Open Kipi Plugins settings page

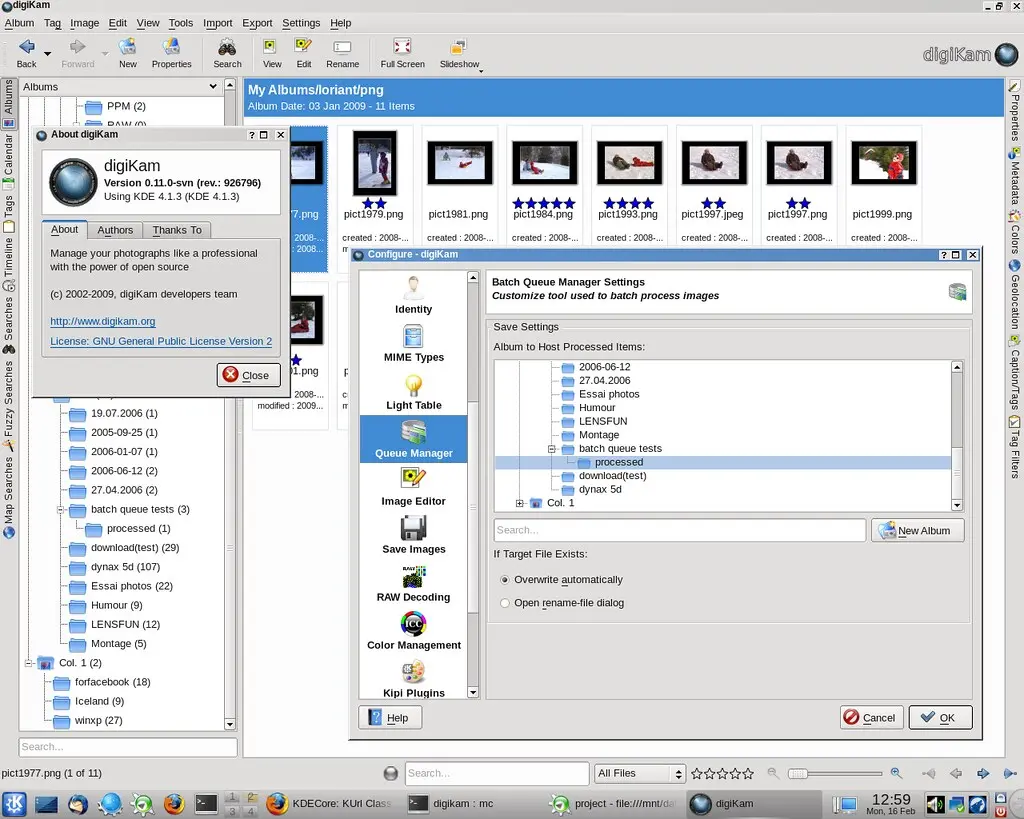point(413,679)
